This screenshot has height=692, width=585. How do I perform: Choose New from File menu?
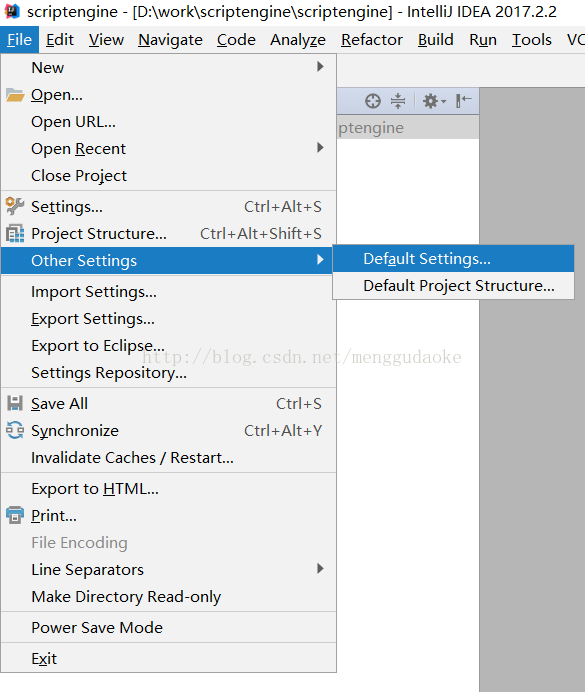tap(169, 68)
